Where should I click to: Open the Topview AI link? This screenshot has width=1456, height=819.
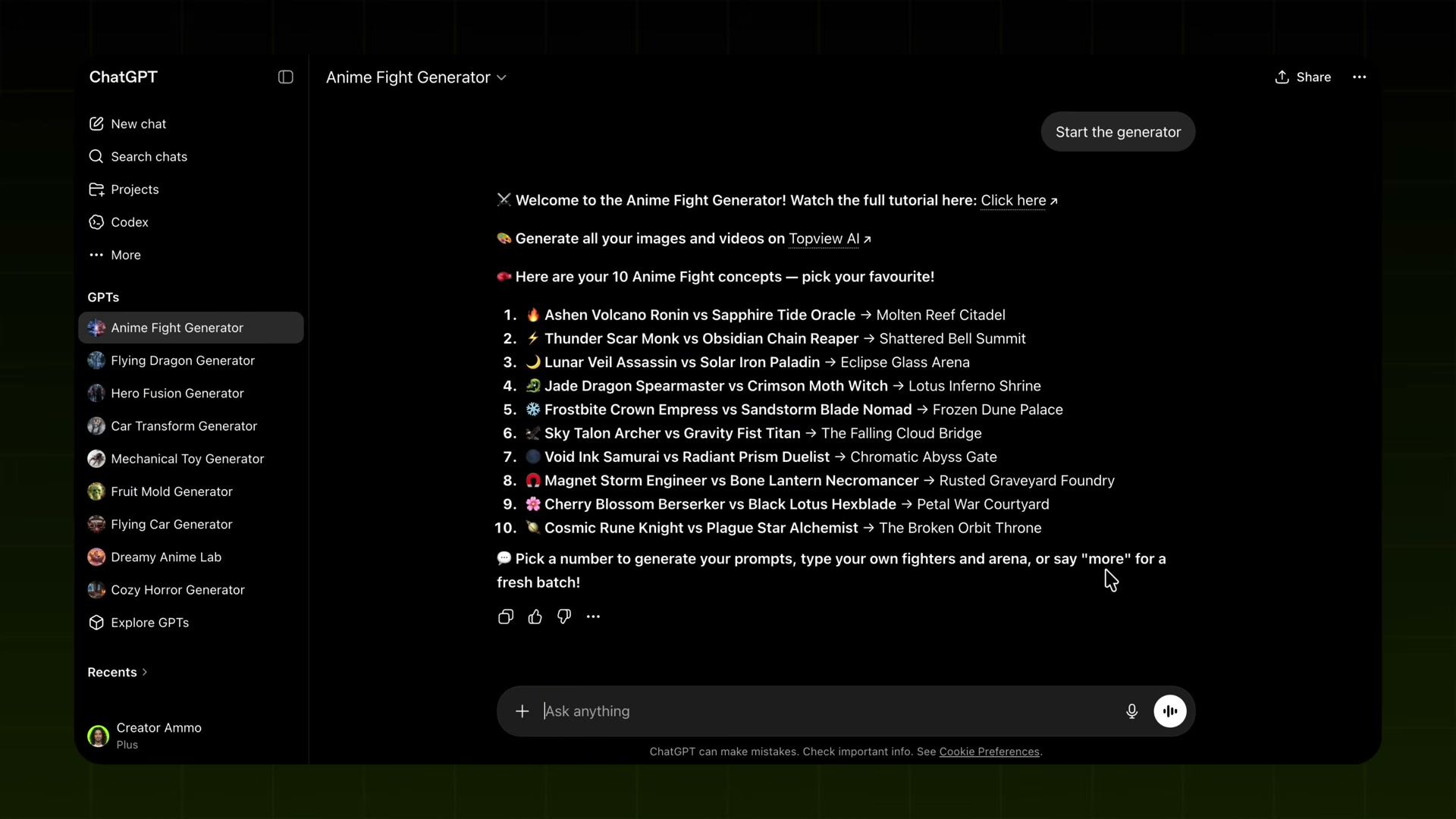click(830, 239)
